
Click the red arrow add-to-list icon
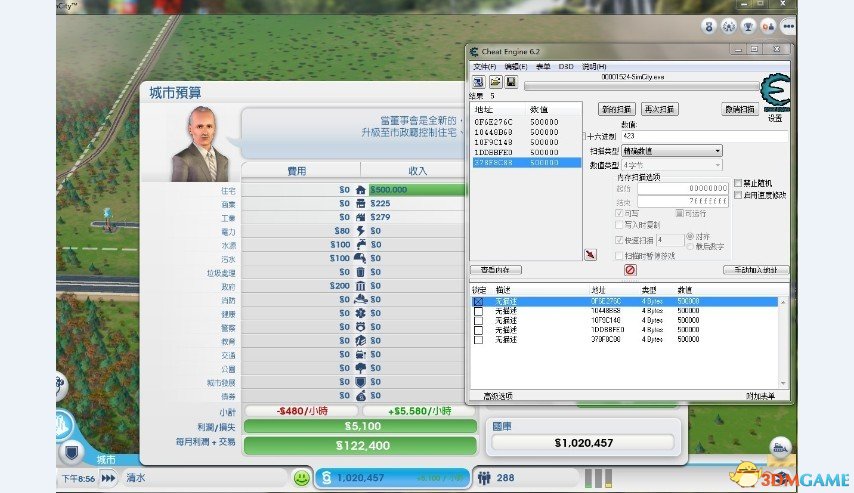(590, 255)
